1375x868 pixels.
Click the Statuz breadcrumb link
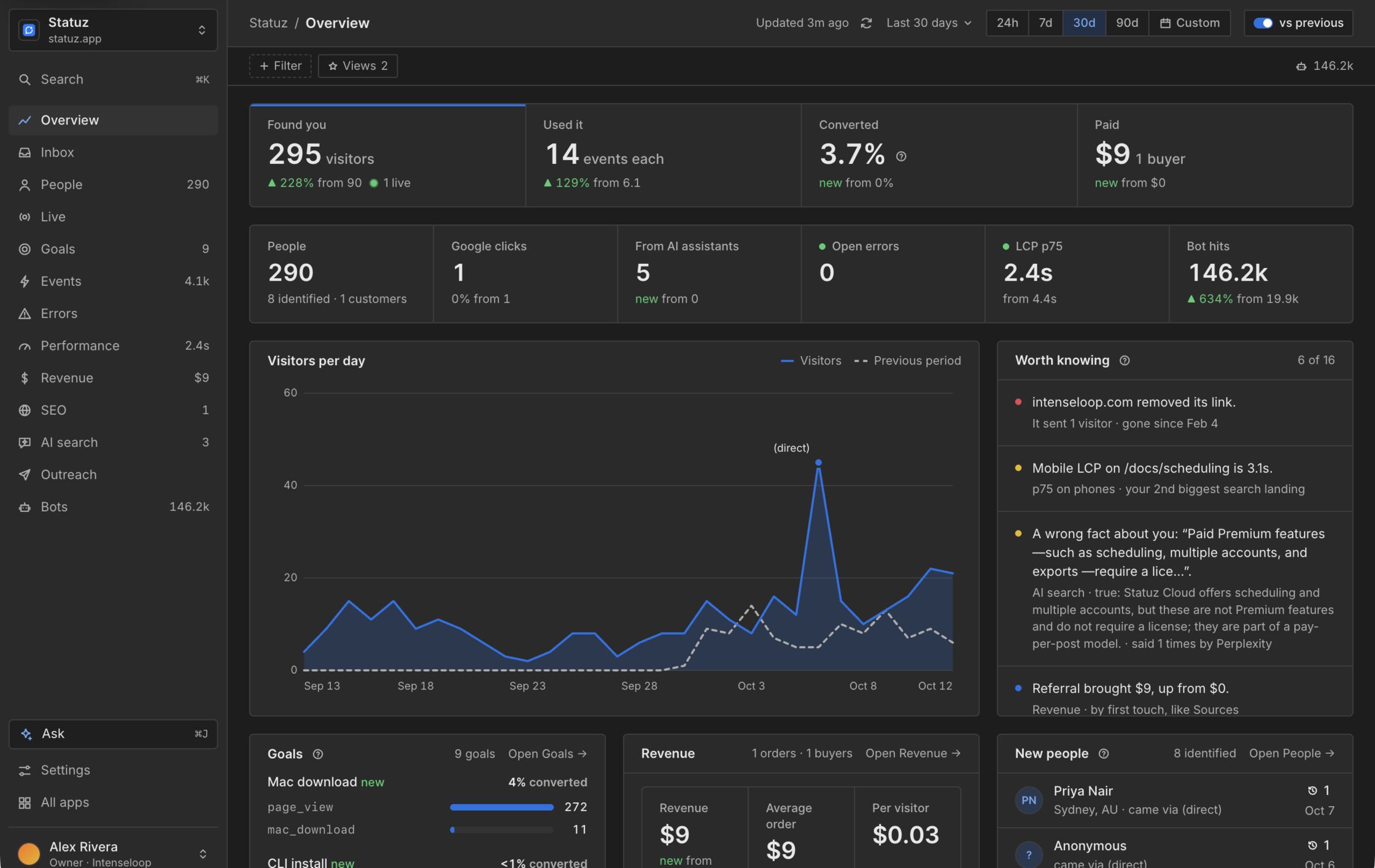tap(268, 23)
